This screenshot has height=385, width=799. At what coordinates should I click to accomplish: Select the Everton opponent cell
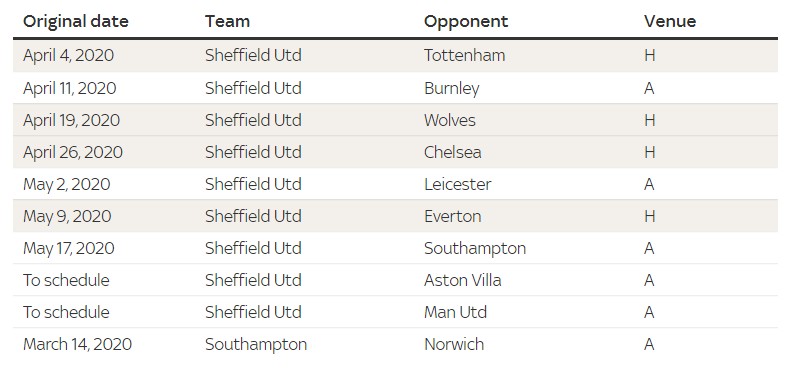[452, 216]
